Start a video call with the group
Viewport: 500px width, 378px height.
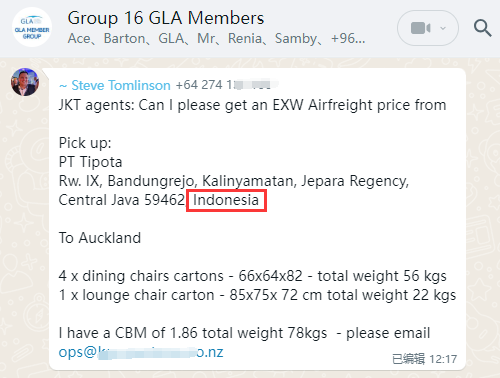421,28
